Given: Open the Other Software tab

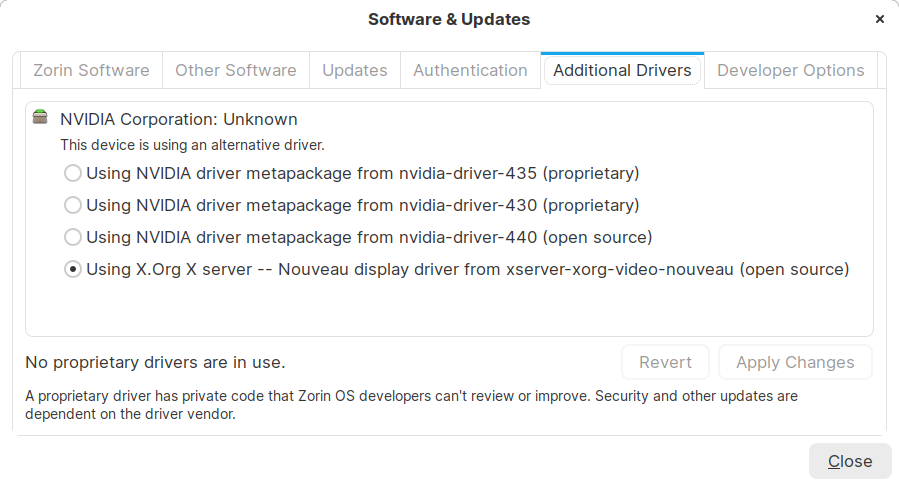Looking at the screenshot, I should pyautogui.click(x=236, y=70).
